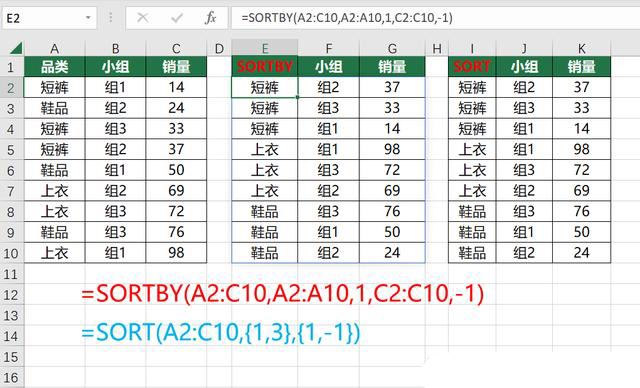The height and width of the screenshot is (388, 640).
Task: Select row 2 header
Action: coord(11,87)
